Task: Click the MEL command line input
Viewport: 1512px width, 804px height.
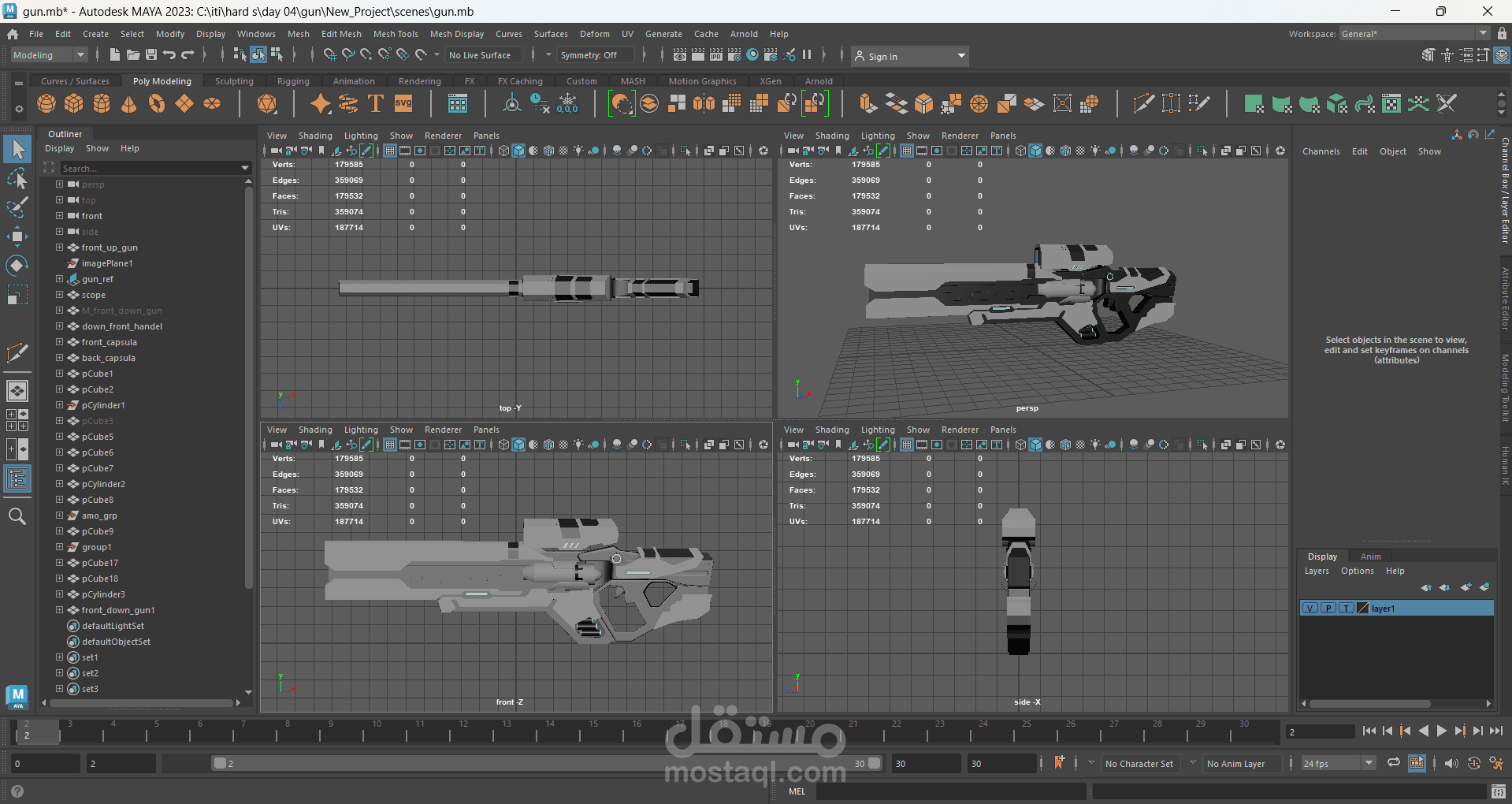Action: click(x=951, y=791)
